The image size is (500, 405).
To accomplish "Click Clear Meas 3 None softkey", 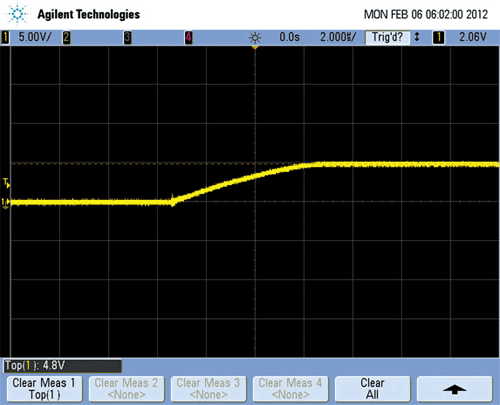I will point(208,389).
